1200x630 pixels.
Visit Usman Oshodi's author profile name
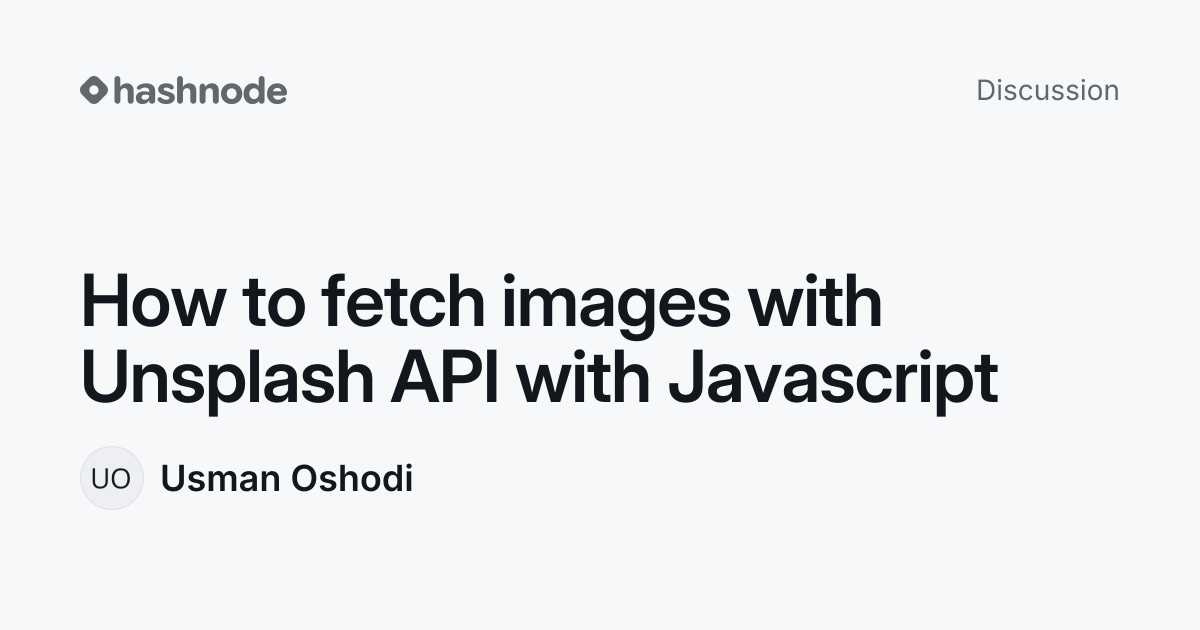click(287, 479)
